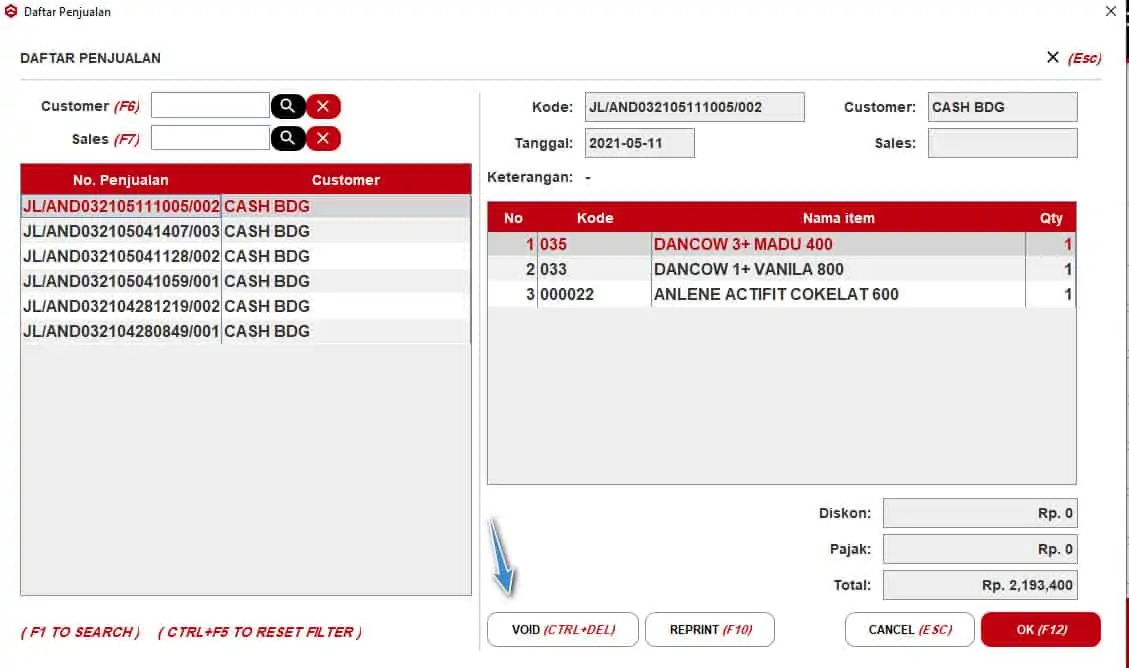
Task: Confirm with the OK (F12) button
Action: tap(1040, 630)
